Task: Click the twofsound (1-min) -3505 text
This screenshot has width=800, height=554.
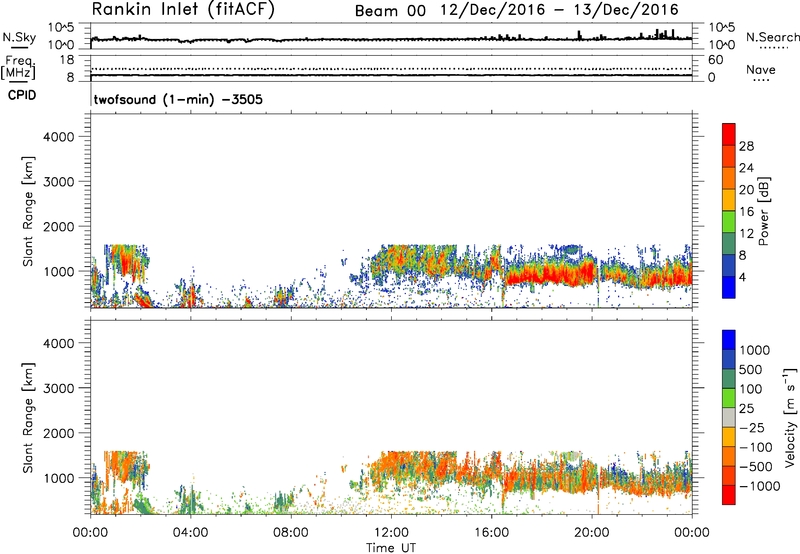Action: 178,99
